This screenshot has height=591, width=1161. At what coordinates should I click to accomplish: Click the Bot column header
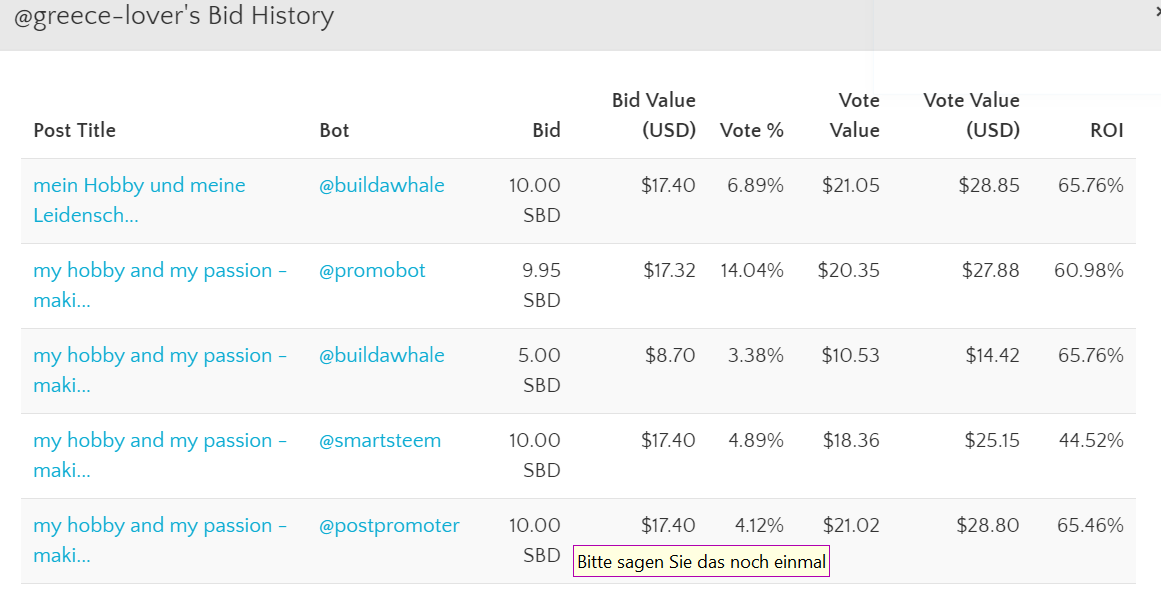pos(334,130)
